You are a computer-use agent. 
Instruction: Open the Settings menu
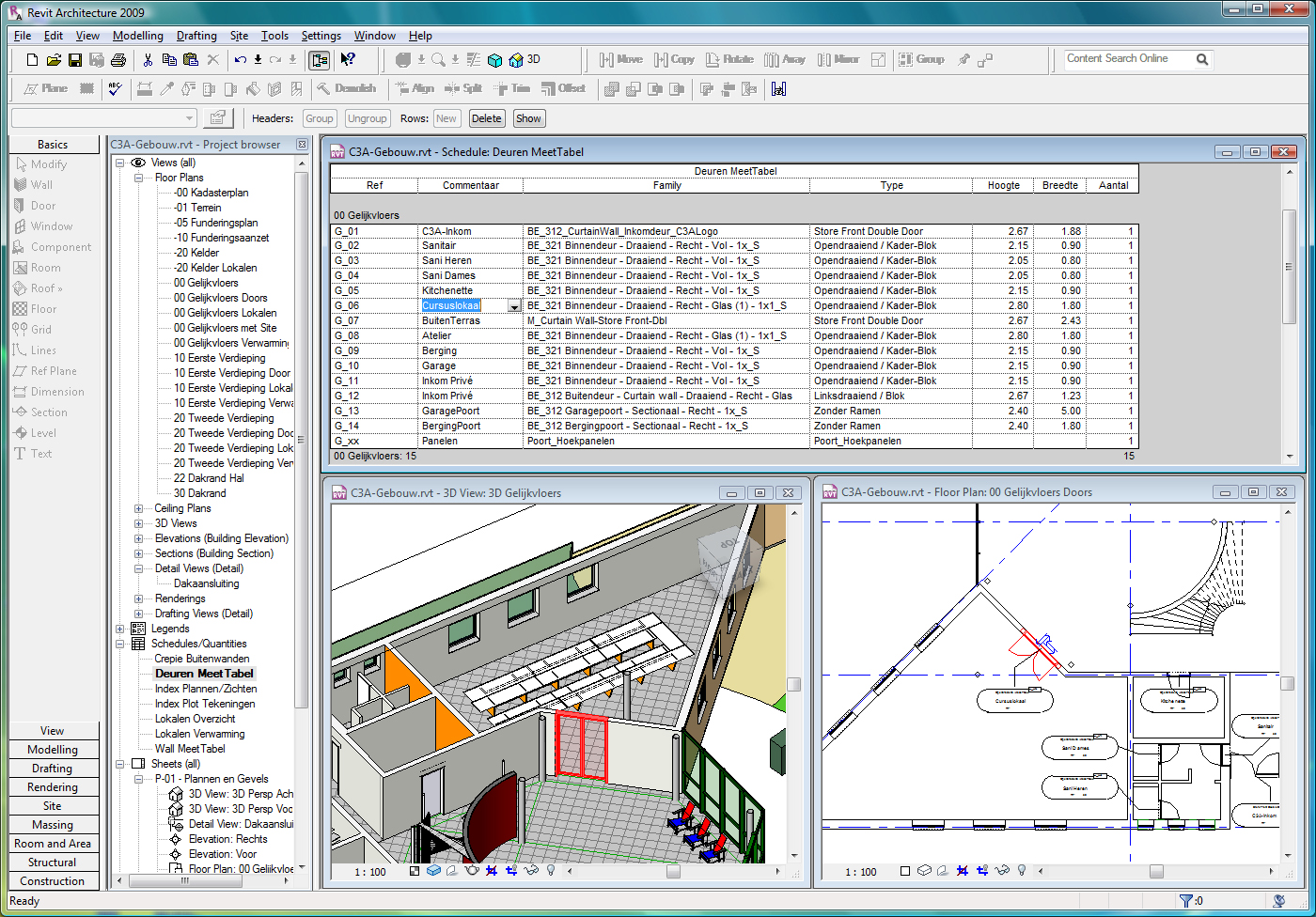click(x=321, y=36)
